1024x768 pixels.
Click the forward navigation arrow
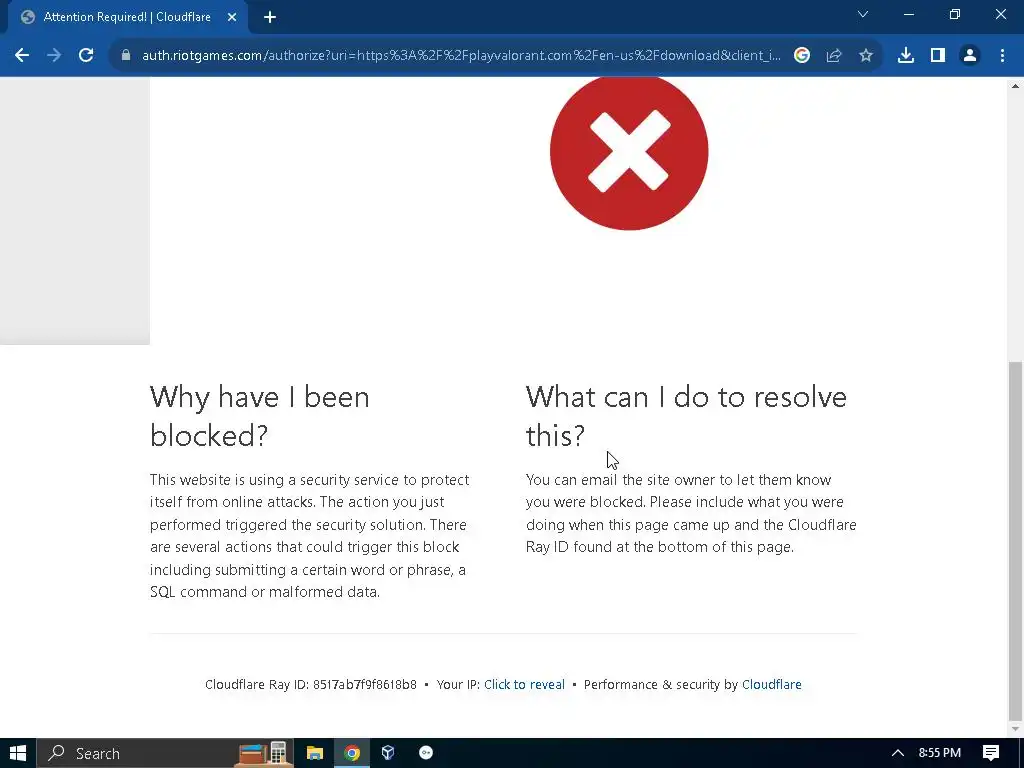point(54,56)
